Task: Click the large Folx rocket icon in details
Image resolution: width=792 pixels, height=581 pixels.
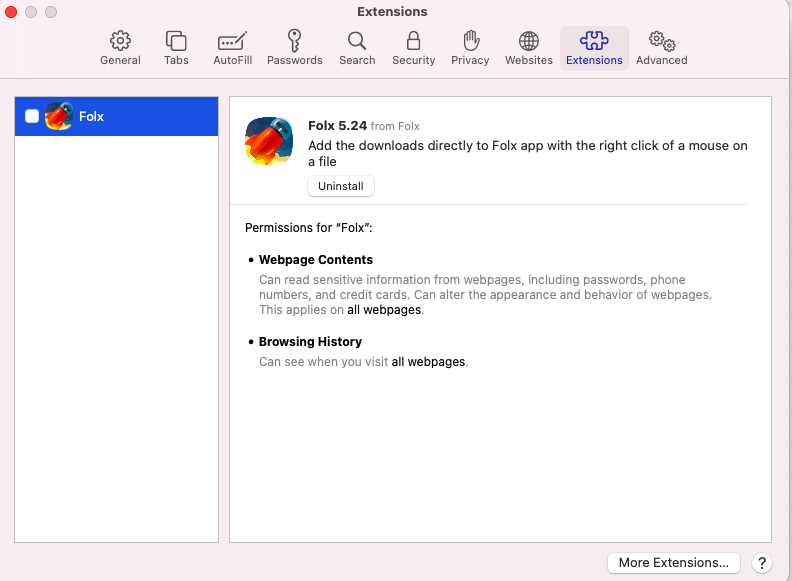Action: 269,141
